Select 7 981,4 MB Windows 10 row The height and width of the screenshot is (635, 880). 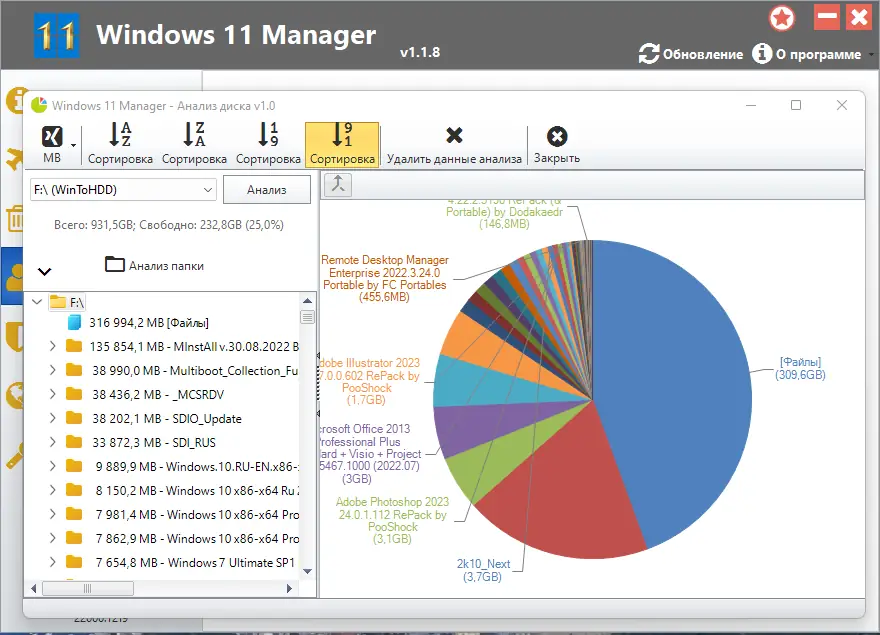197,514
